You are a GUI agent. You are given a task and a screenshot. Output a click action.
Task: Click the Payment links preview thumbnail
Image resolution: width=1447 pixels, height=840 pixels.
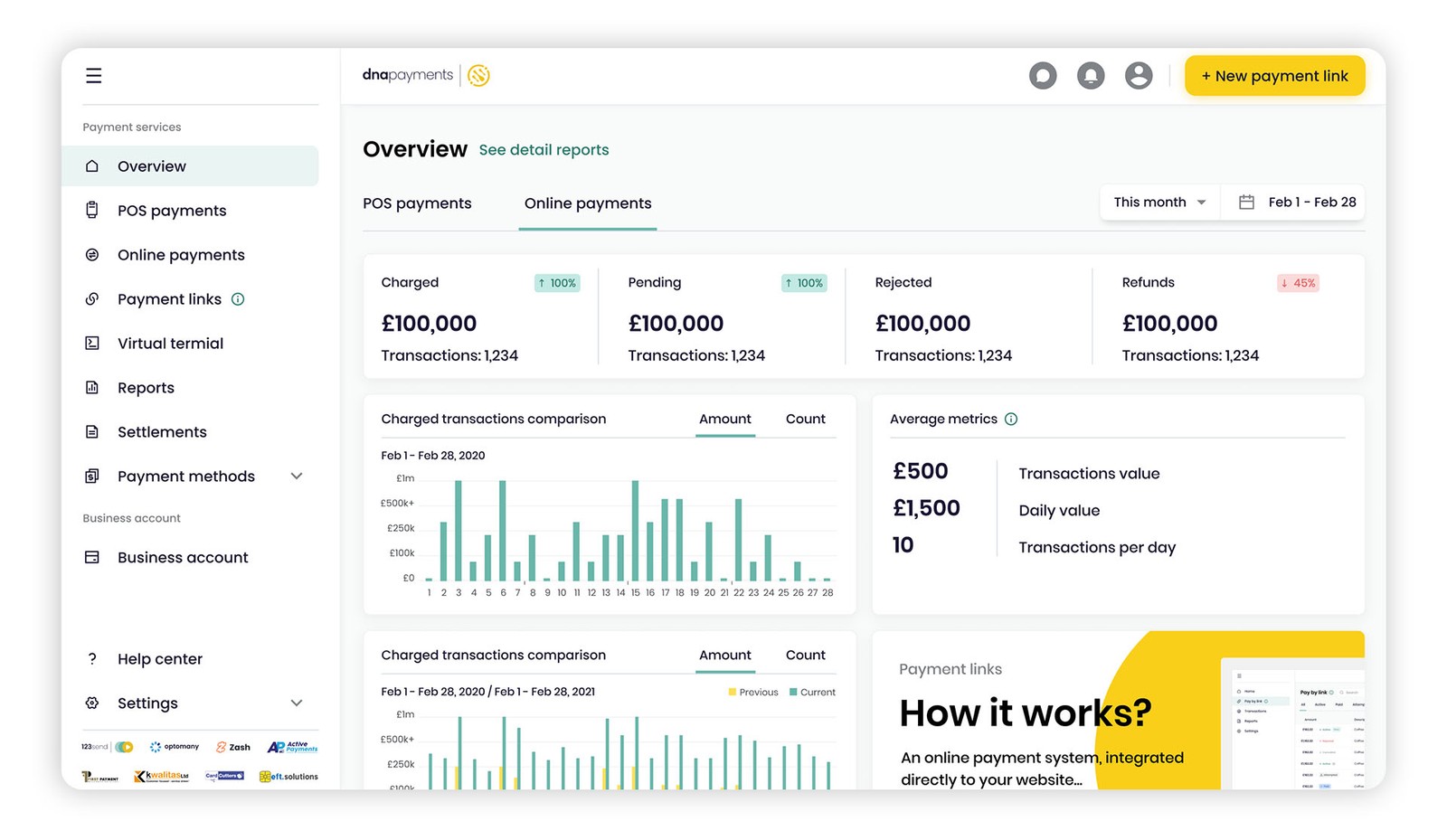click(x=1292, y=724)
